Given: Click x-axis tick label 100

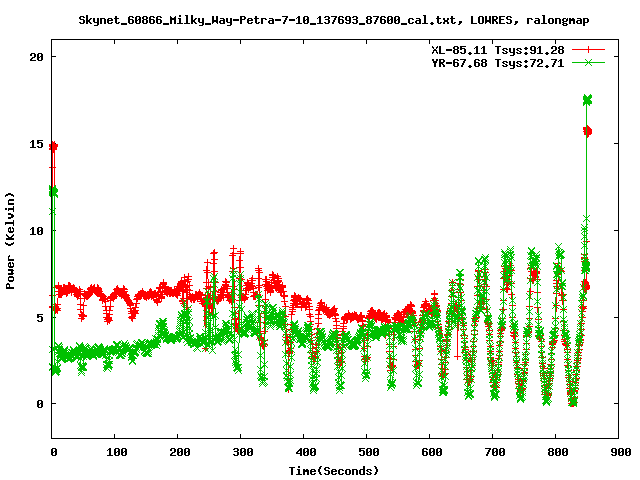Looking at the screenshot, I should (117, 452).
